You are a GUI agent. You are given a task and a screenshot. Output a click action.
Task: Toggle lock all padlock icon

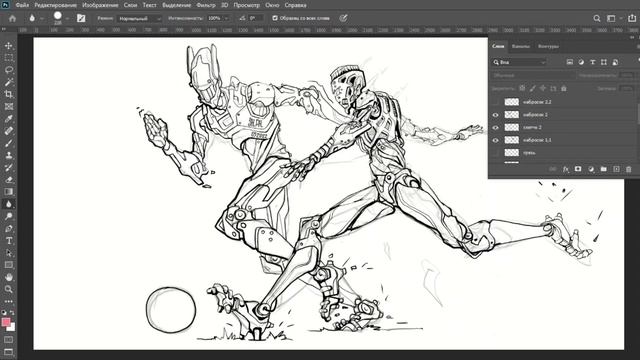point(564,88)
